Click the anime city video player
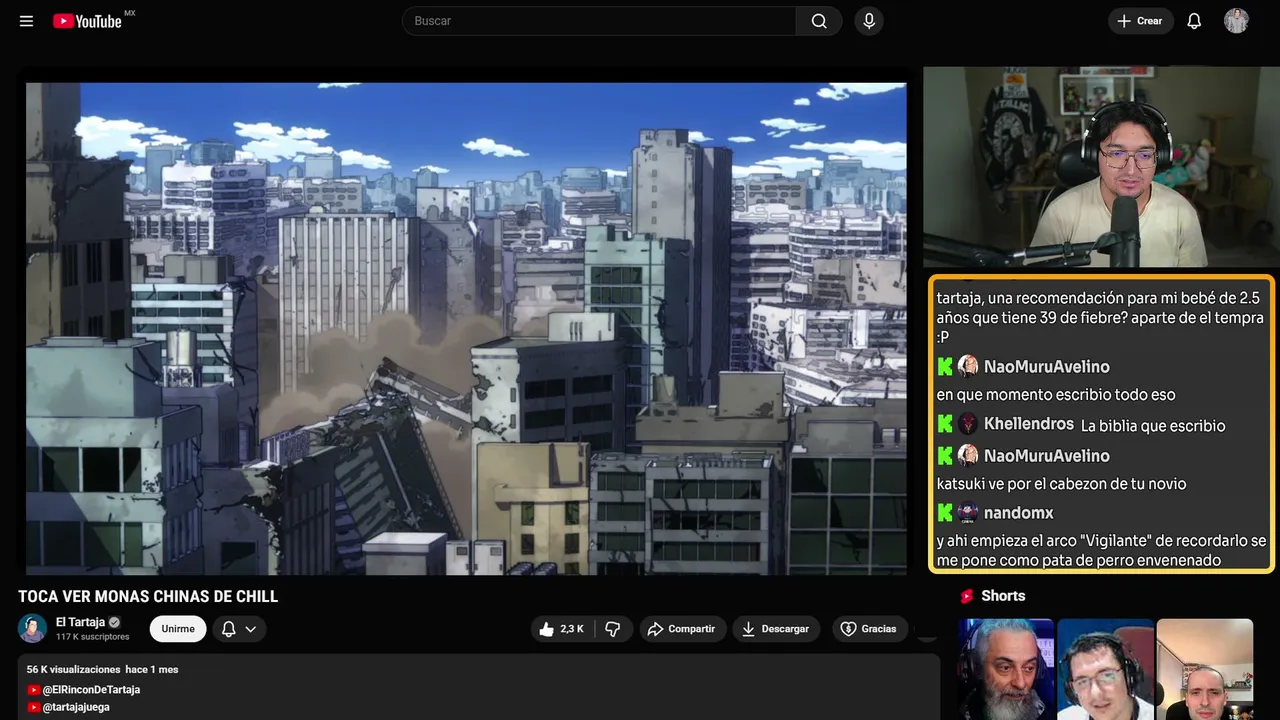 pyautogui.click(x=466, y=328)
